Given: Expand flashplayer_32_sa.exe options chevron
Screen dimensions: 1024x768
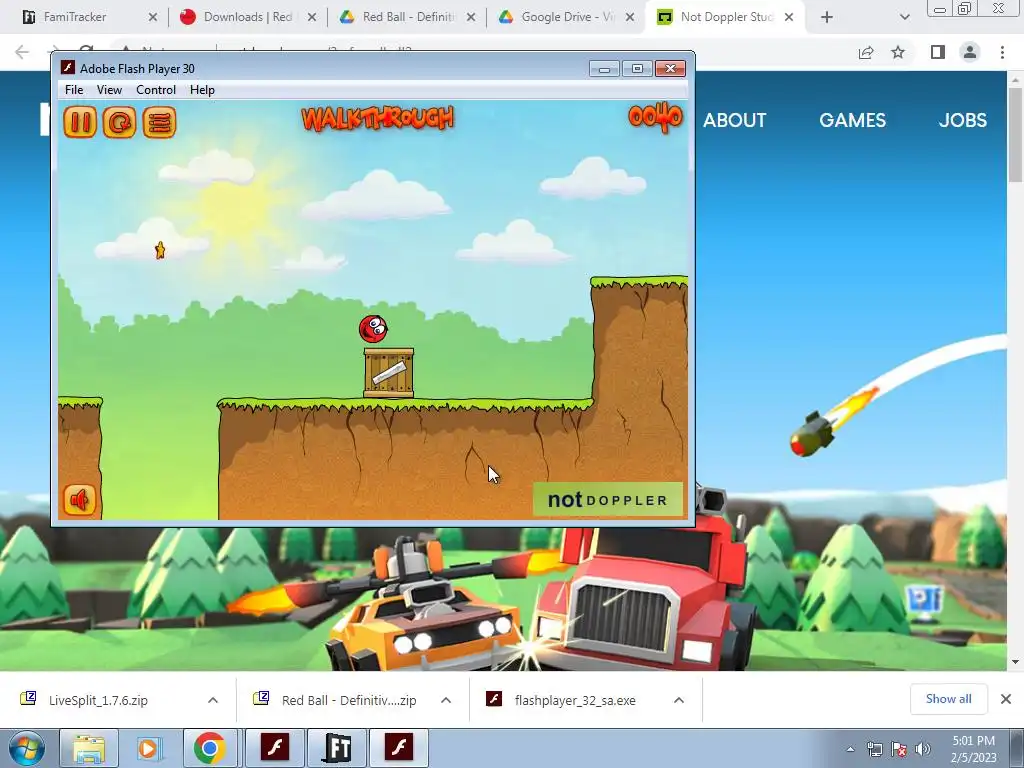Looking at the screenshot, I should [679, 700].
